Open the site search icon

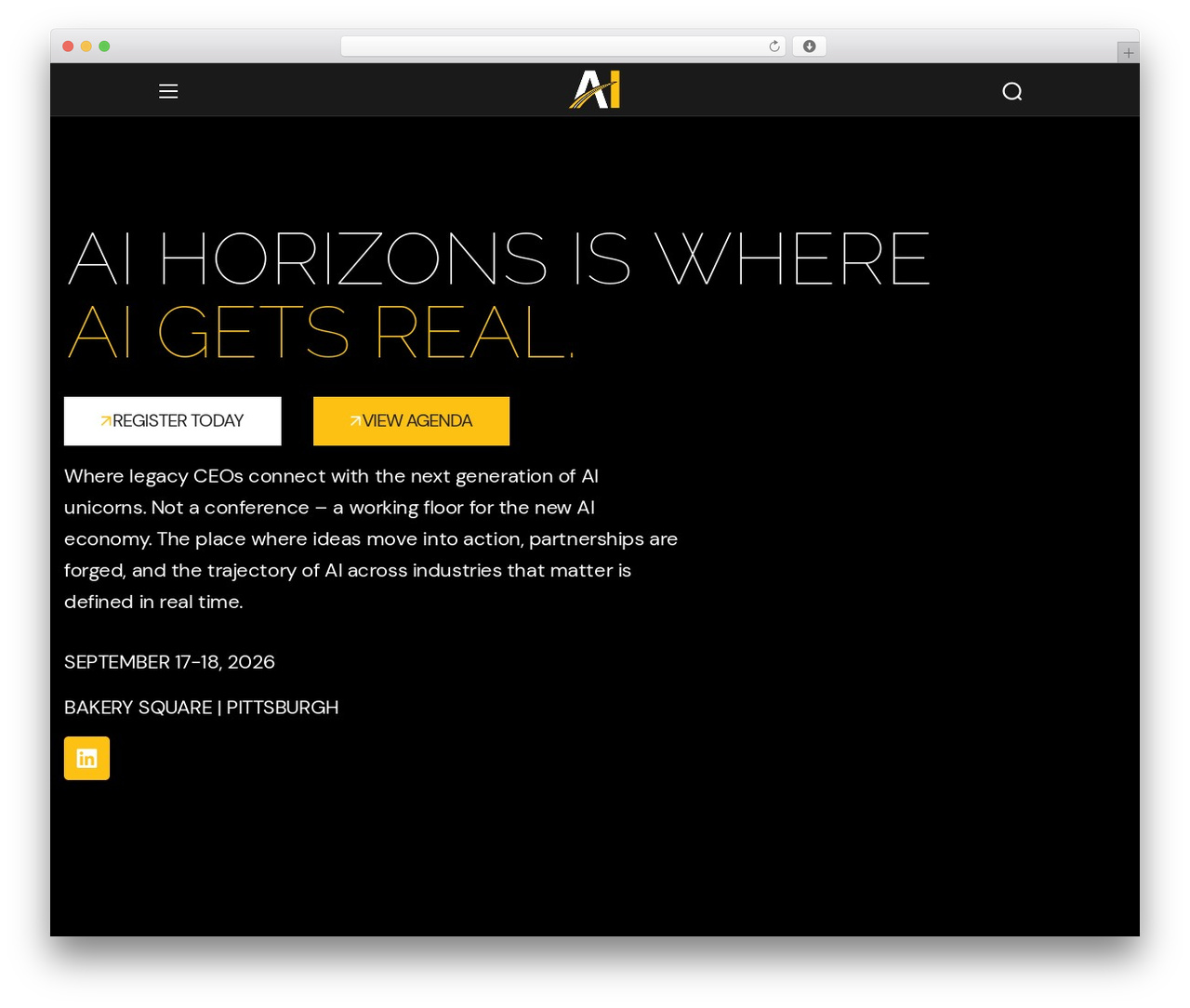1012,91
